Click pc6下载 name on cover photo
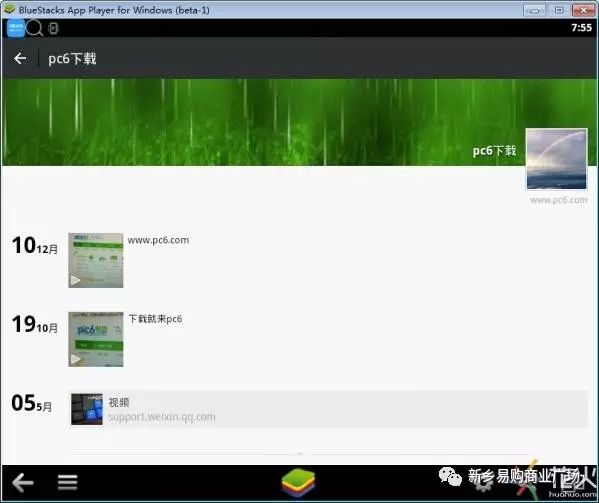Viewport: 599px width, 503px height. [494, 150]
